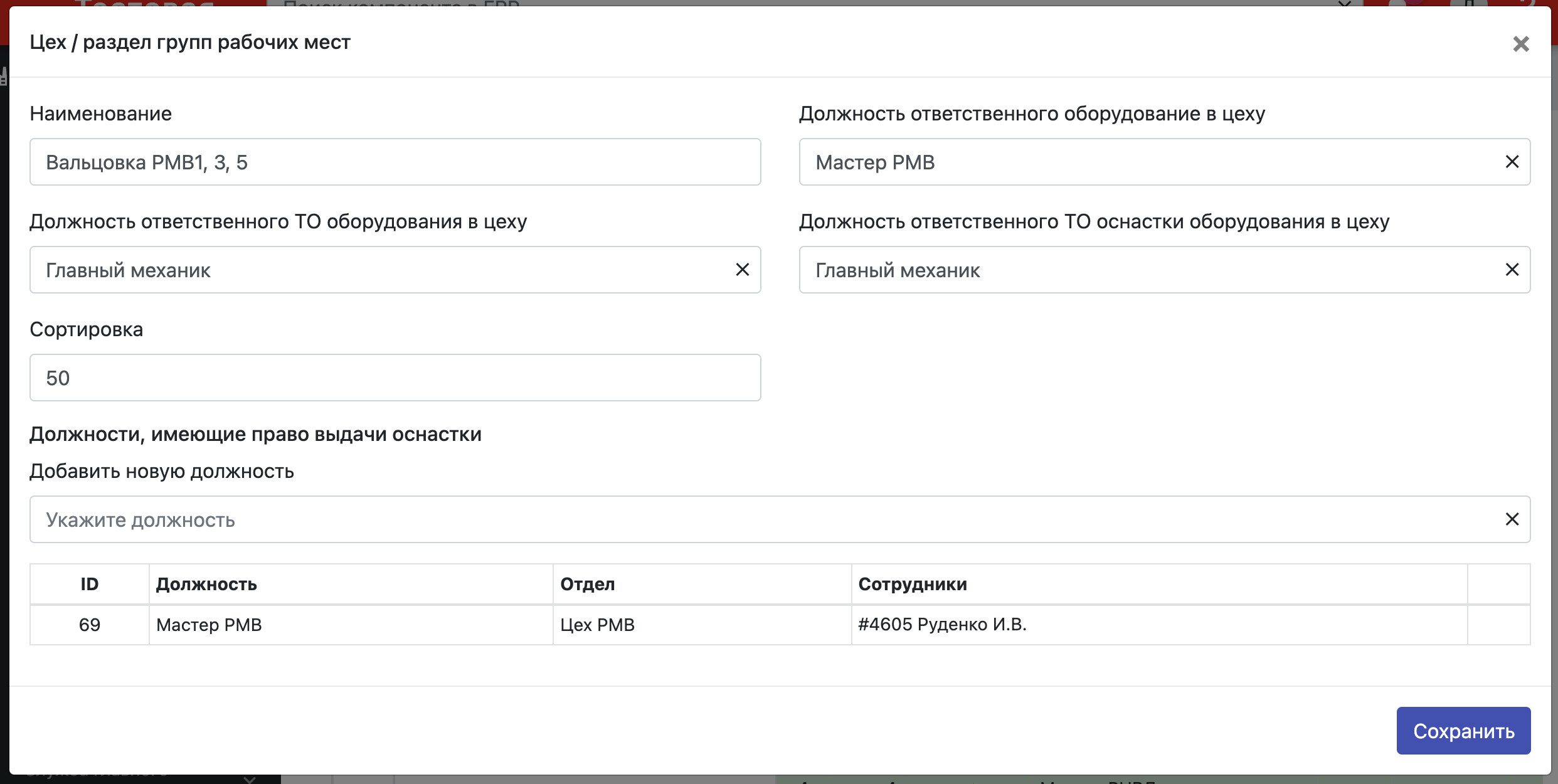Focus the Сортировка field with value 50

[x=395, y=378]
